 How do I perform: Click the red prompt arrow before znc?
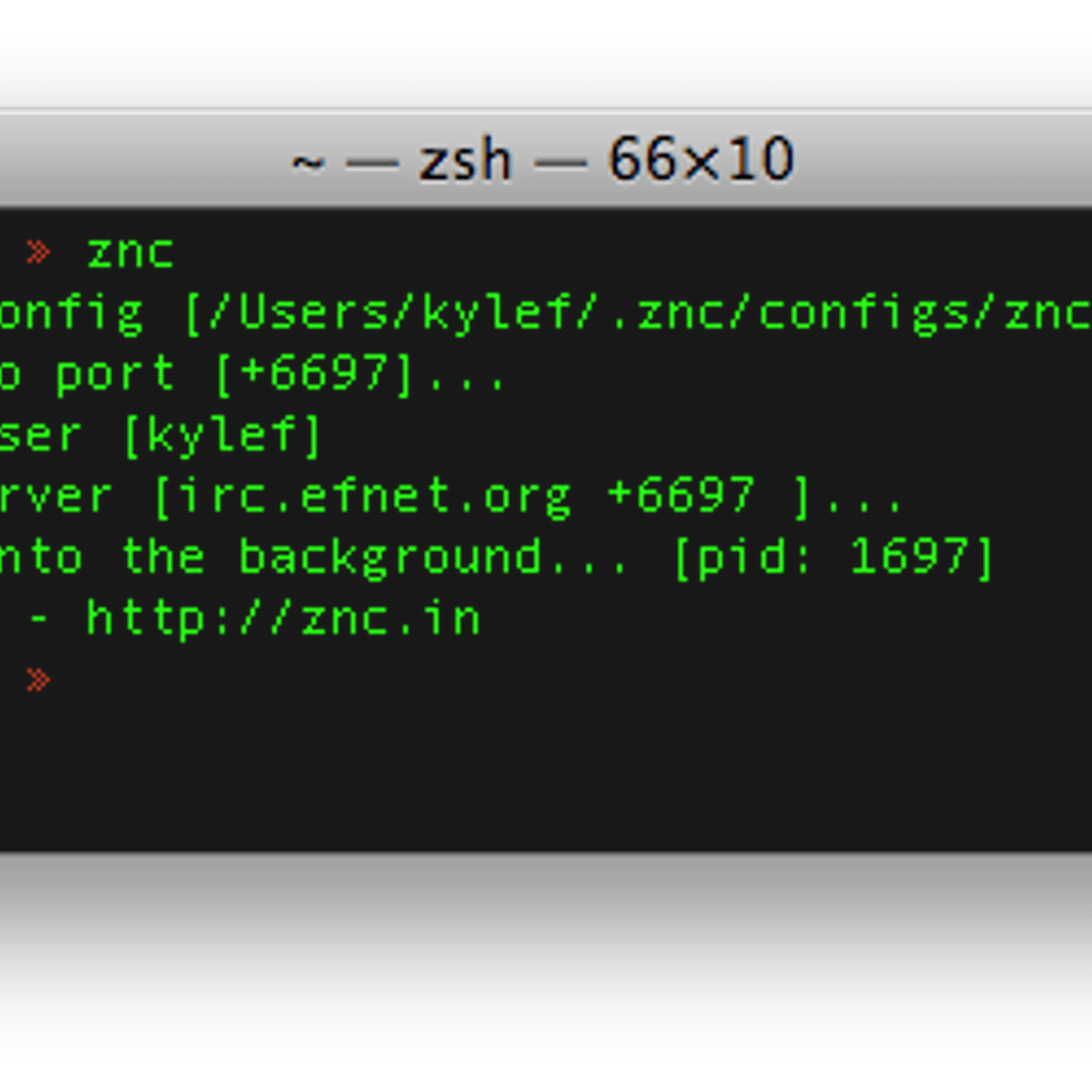38,252
